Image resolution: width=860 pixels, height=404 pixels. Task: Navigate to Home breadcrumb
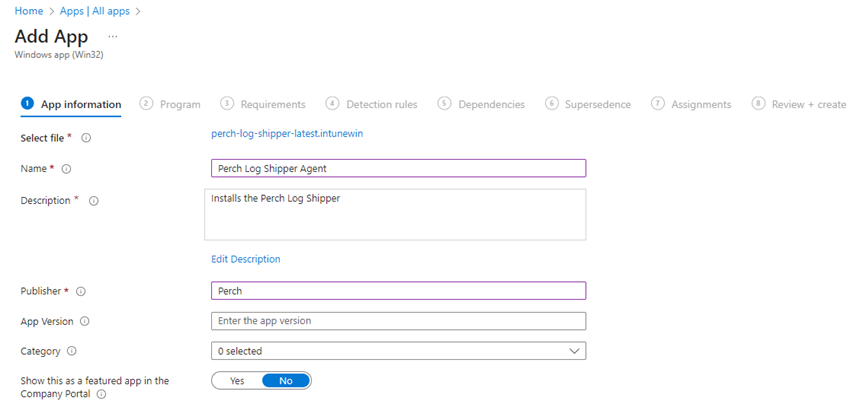pos(28,11)
